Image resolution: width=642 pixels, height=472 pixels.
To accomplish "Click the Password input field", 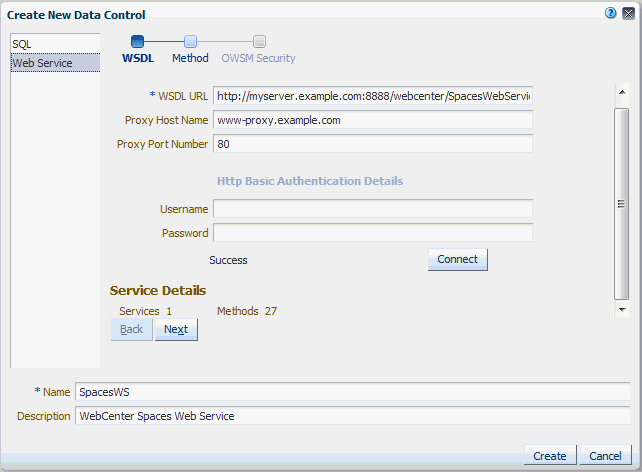I will coord(373,233).
